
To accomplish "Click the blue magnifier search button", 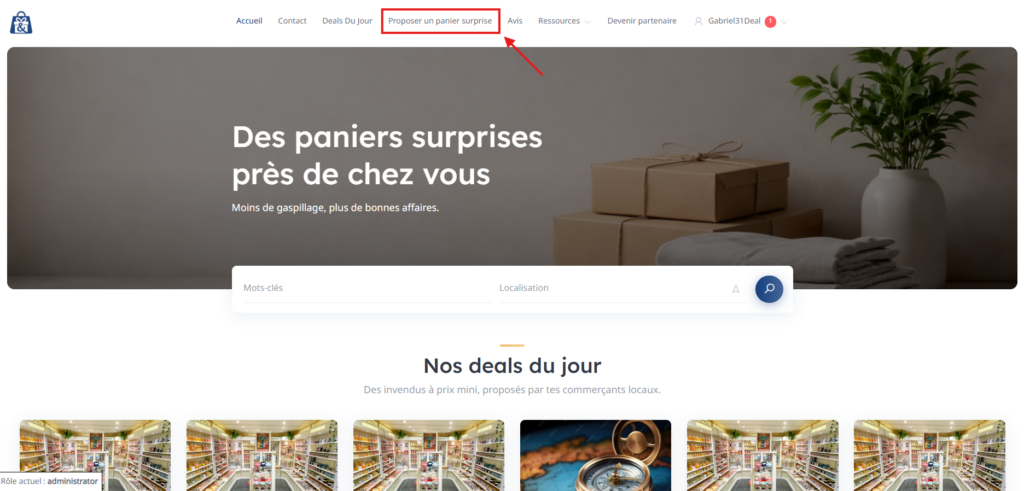I will pyautogui.click(x=769, y=289).
